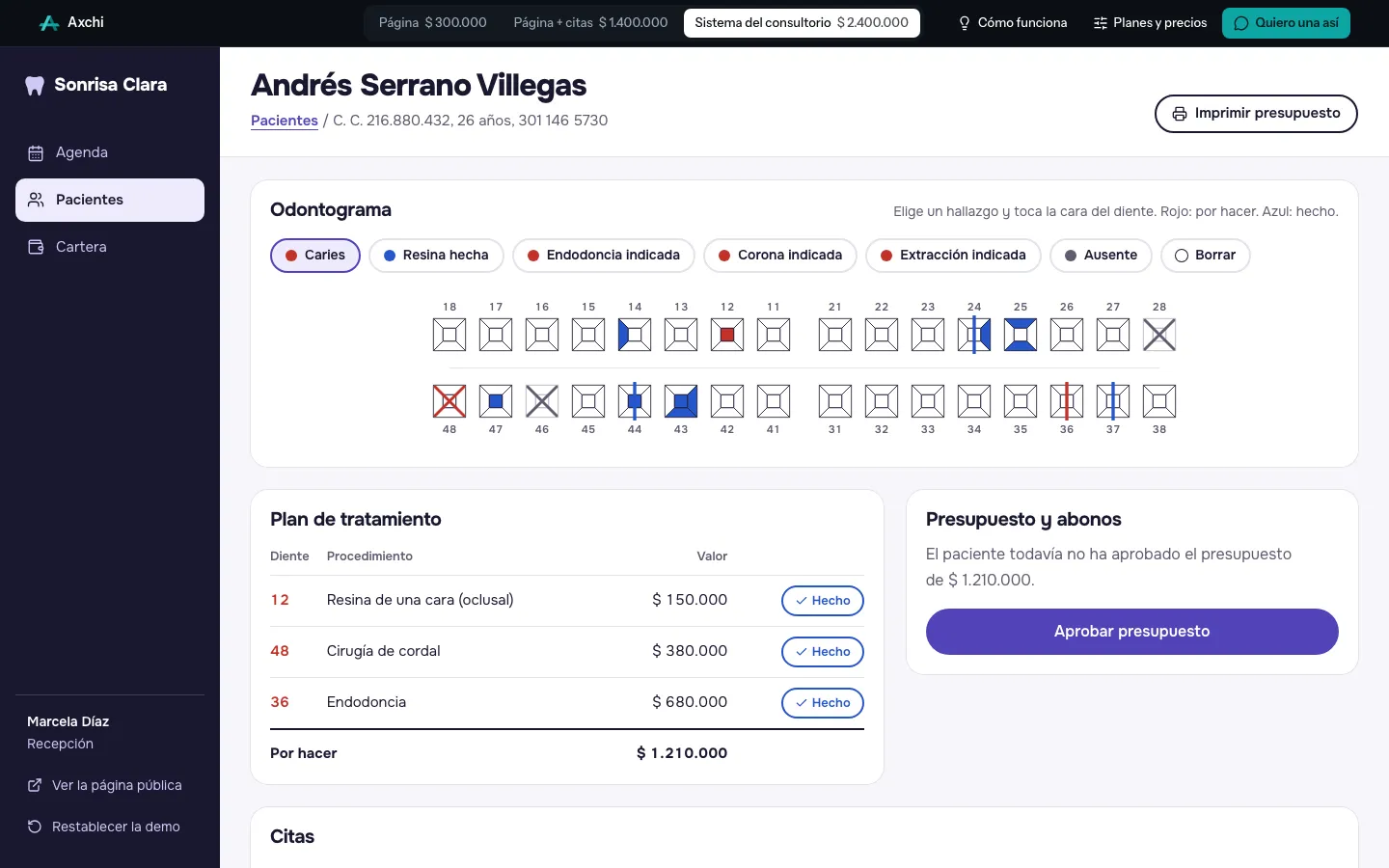Screen dimensions: 1389x868
Task: Select tooth 12 with red caries
Action: coord(727,335)
